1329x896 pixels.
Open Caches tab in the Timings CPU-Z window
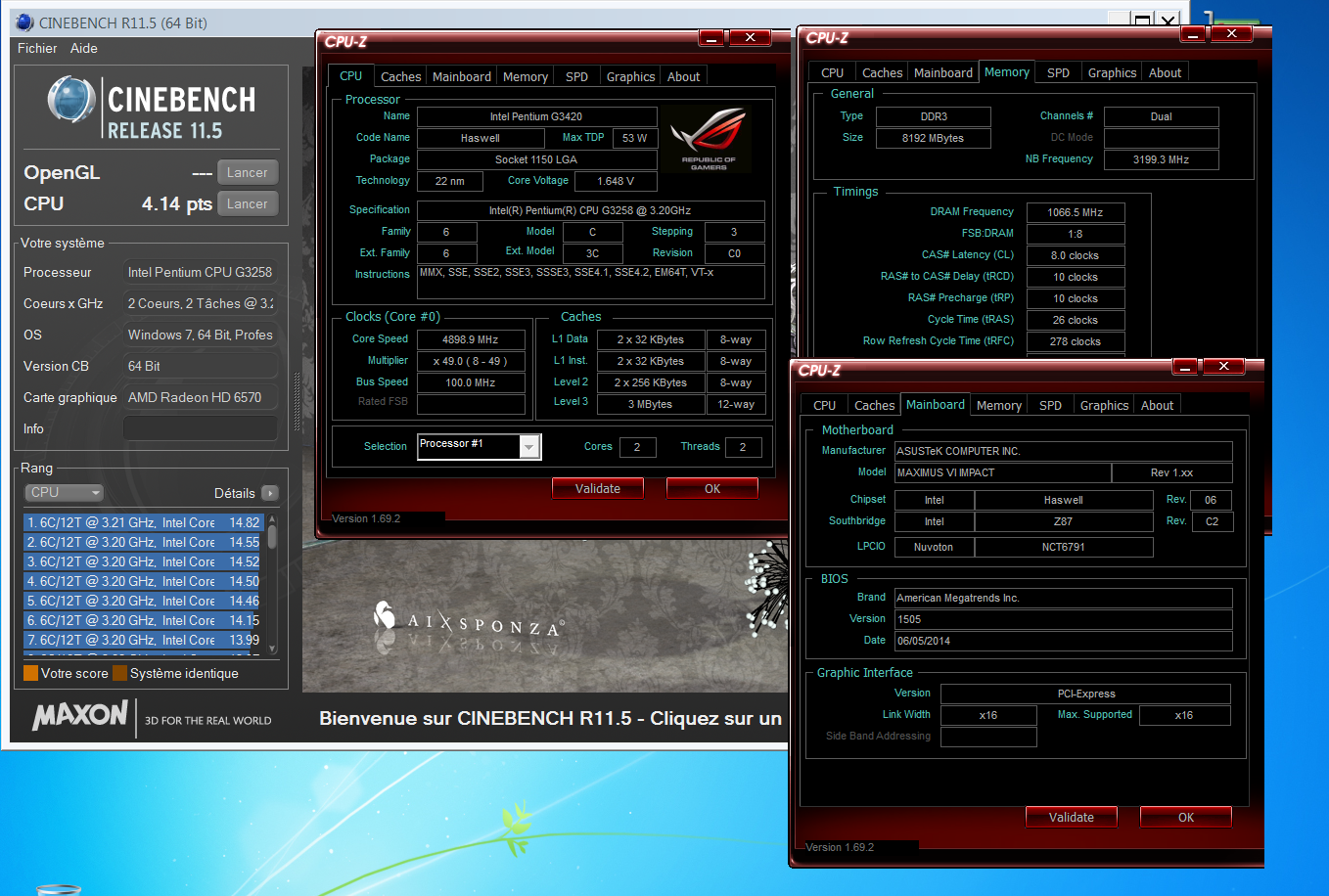coord(882,72)
